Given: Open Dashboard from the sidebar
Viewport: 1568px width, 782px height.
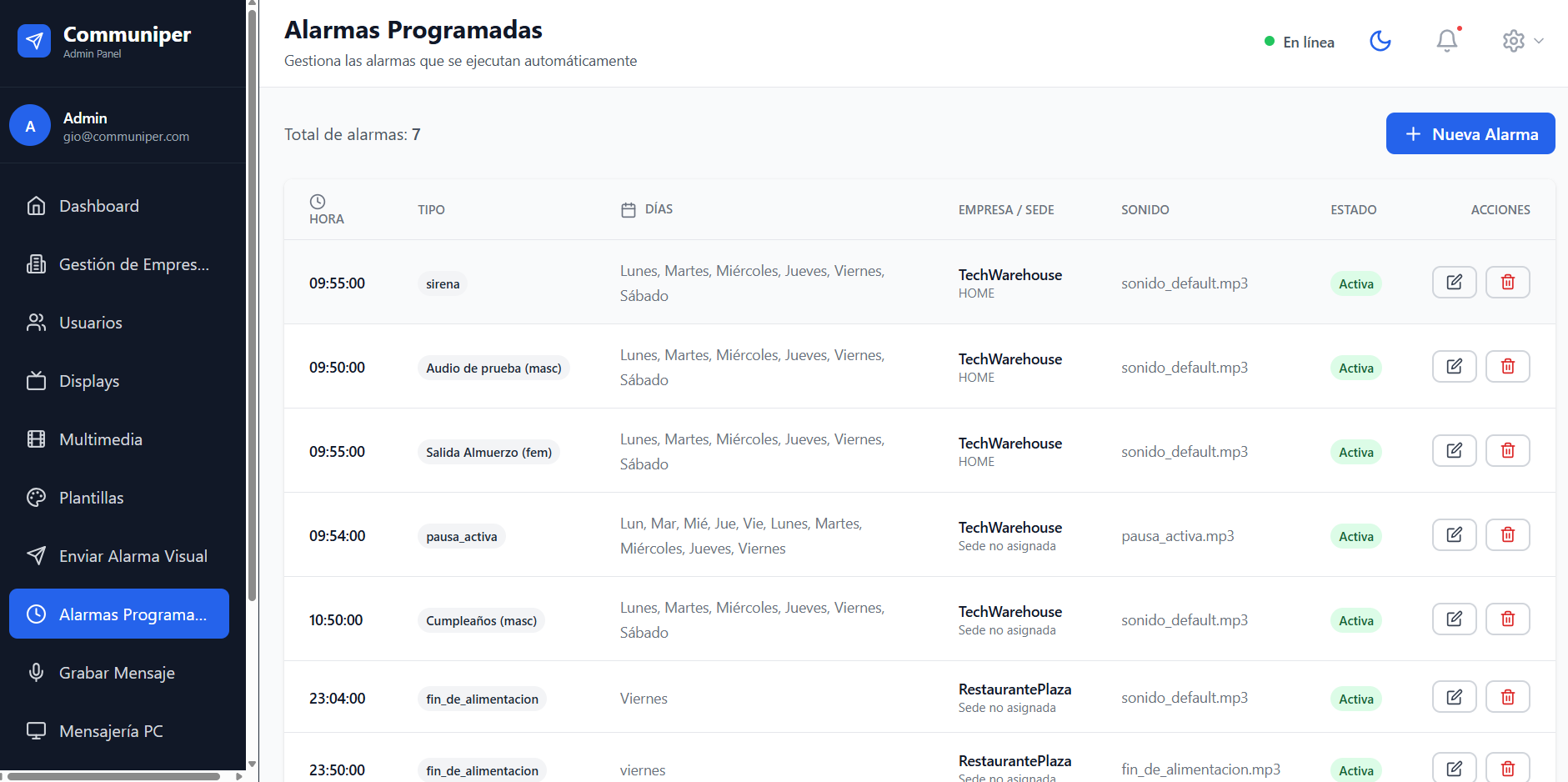Looking at the screenshot, I should 98,206.
